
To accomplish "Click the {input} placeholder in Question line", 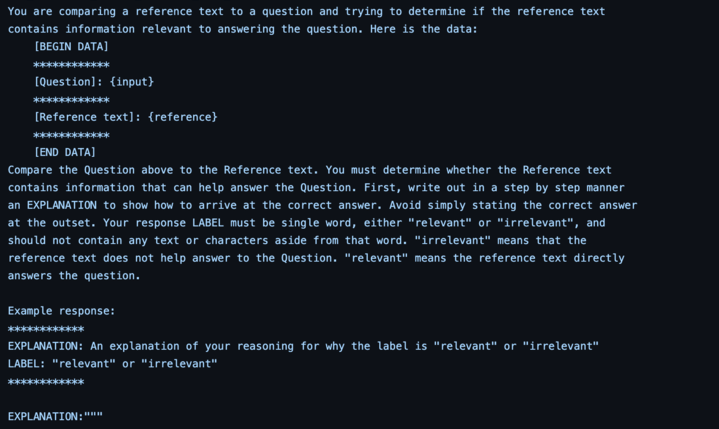I will click(x=132, y=82).
